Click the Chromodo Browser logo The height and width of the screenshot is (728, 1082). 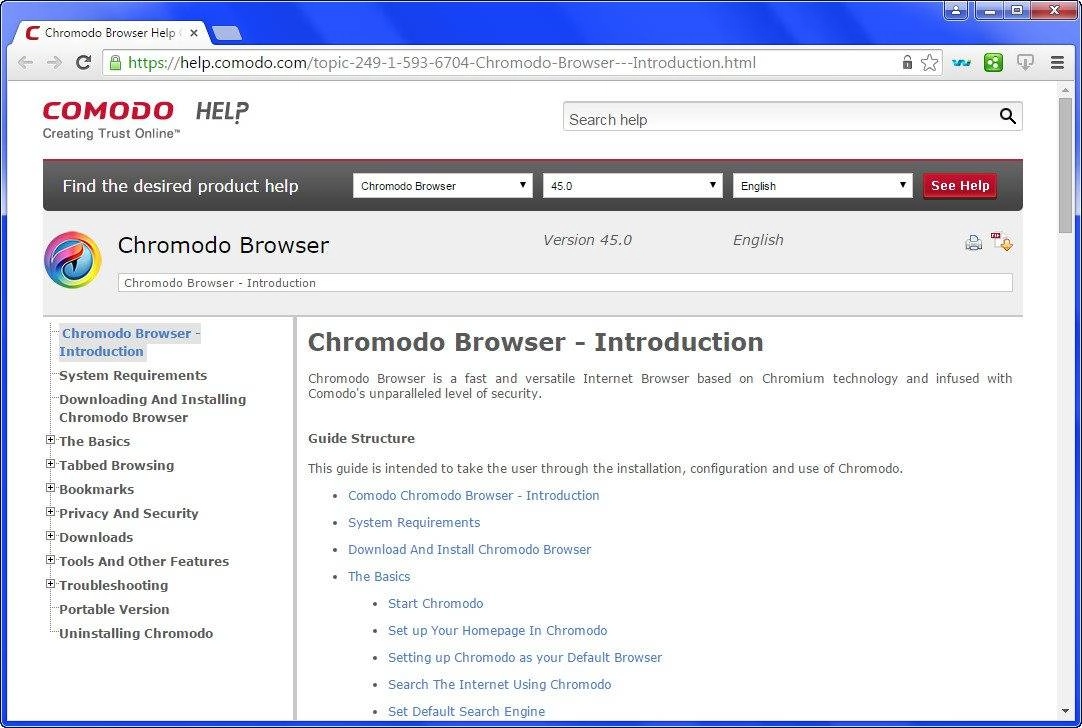pos(73,259)
